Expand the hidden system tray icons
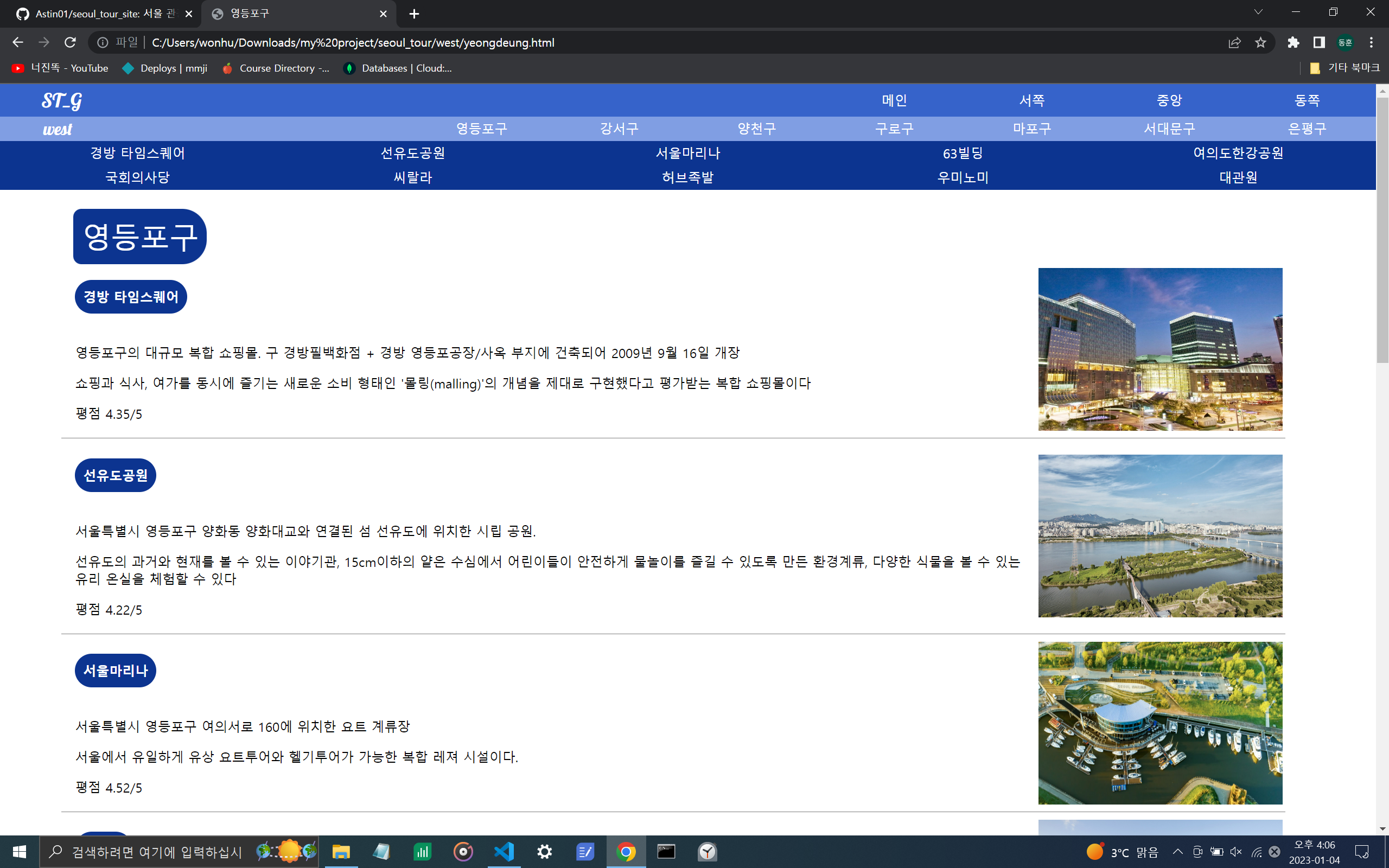Screen dimensions: 1389x868 pos(1177,851)
